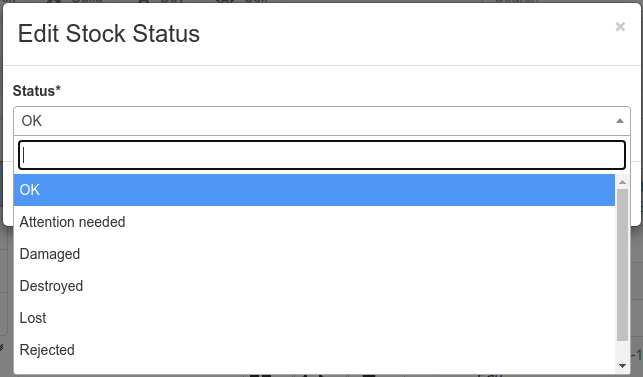Click the Edit Stock Status dialog title

[x=109, y=34]
